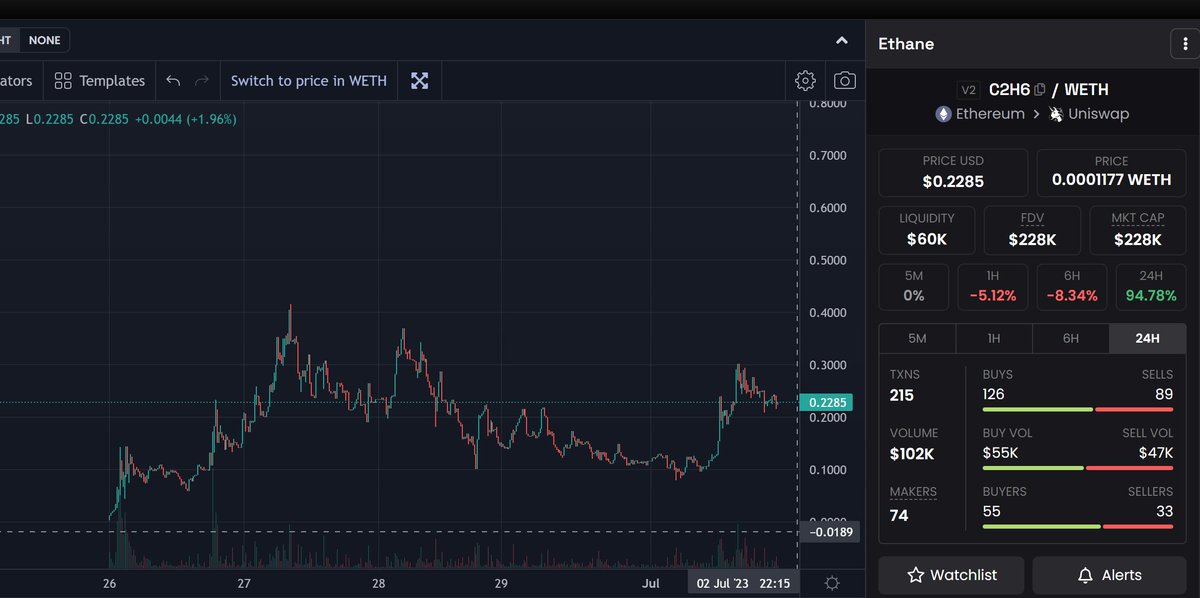Select the 1H stats tab
This screenshot has height=598, width=1200.
pos(994,338)
